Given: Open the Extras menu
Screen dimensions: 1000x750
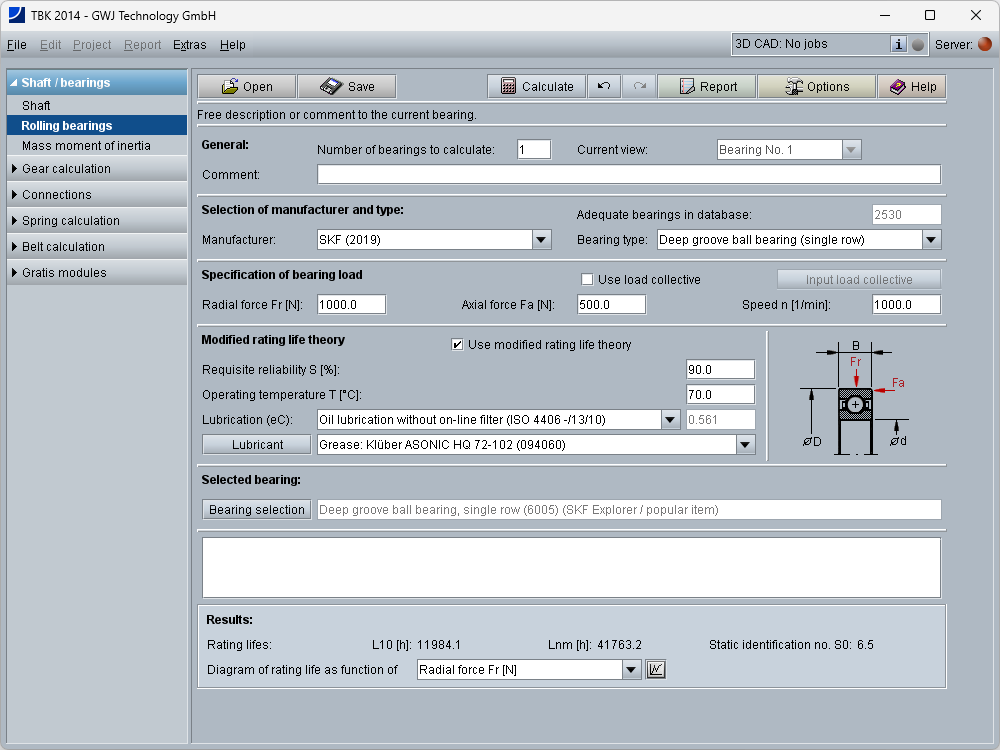Looking at the screenshot, I should coord(189,45).
